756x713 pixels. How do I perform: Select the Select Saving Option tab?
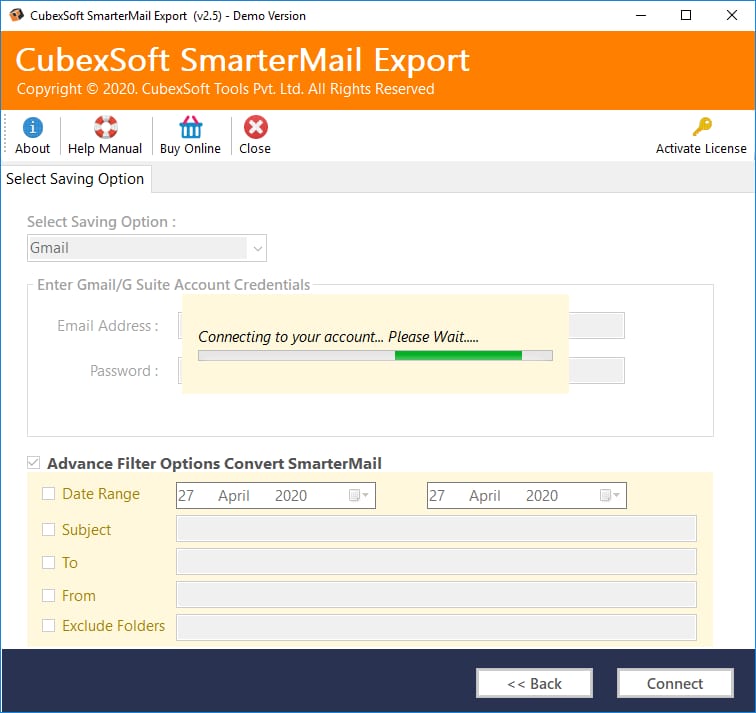[x=75, y=179]
